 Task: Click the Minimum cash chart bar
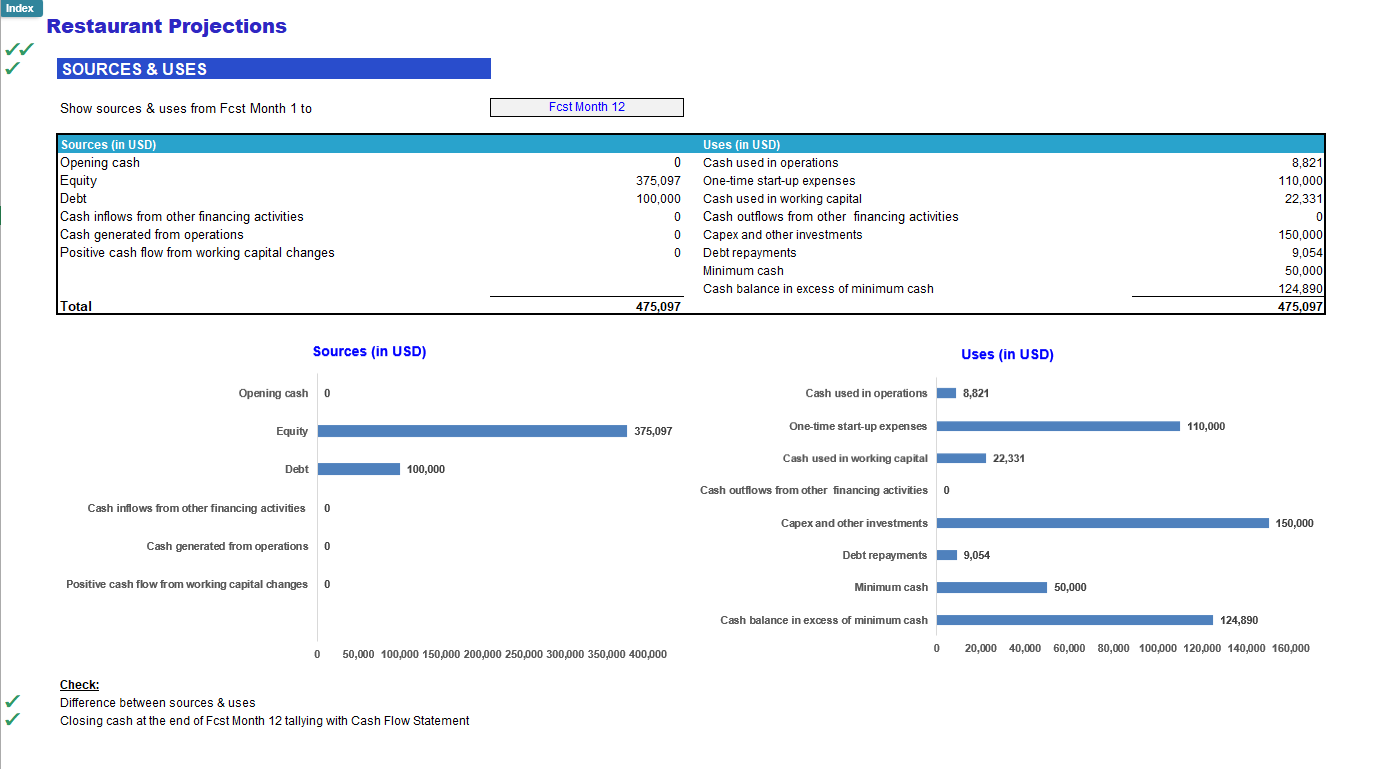pyautogui.click(x=992, y=587)
